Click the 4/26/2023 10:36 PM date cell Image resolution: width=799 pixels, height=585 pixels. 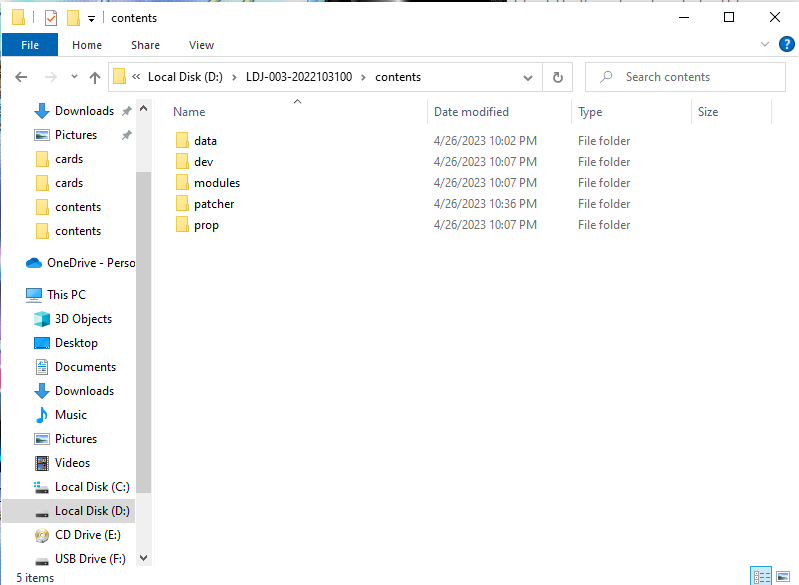(485, 204)
